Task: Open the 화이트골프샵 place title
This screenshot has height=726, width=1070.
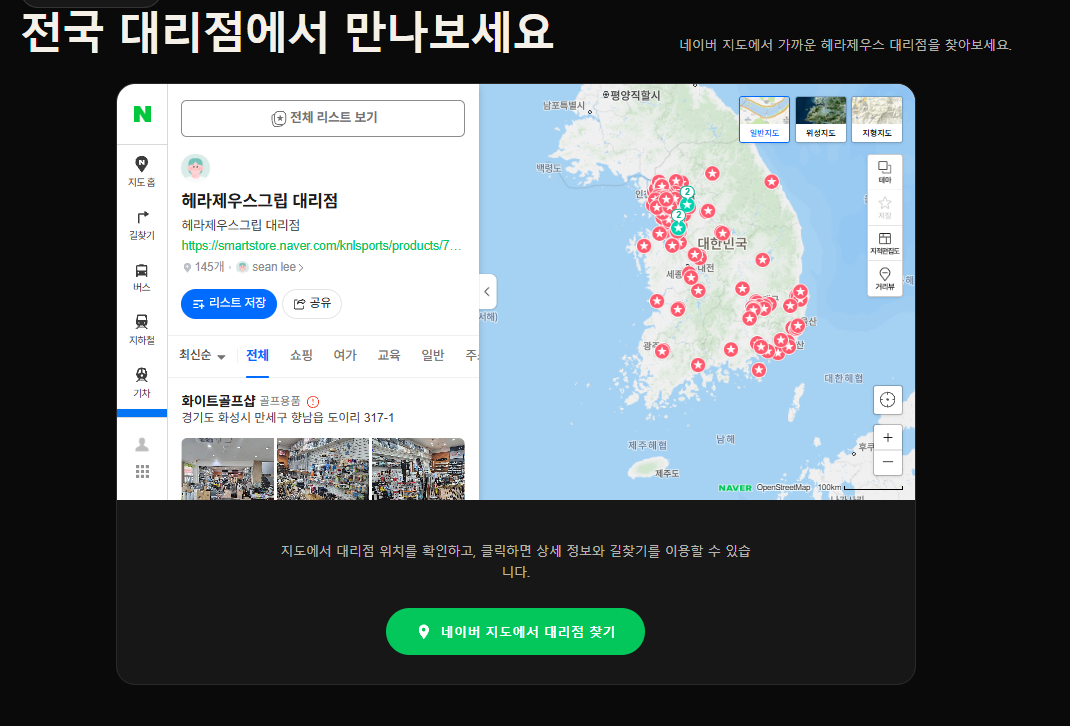Action: (x=218, y=401)
